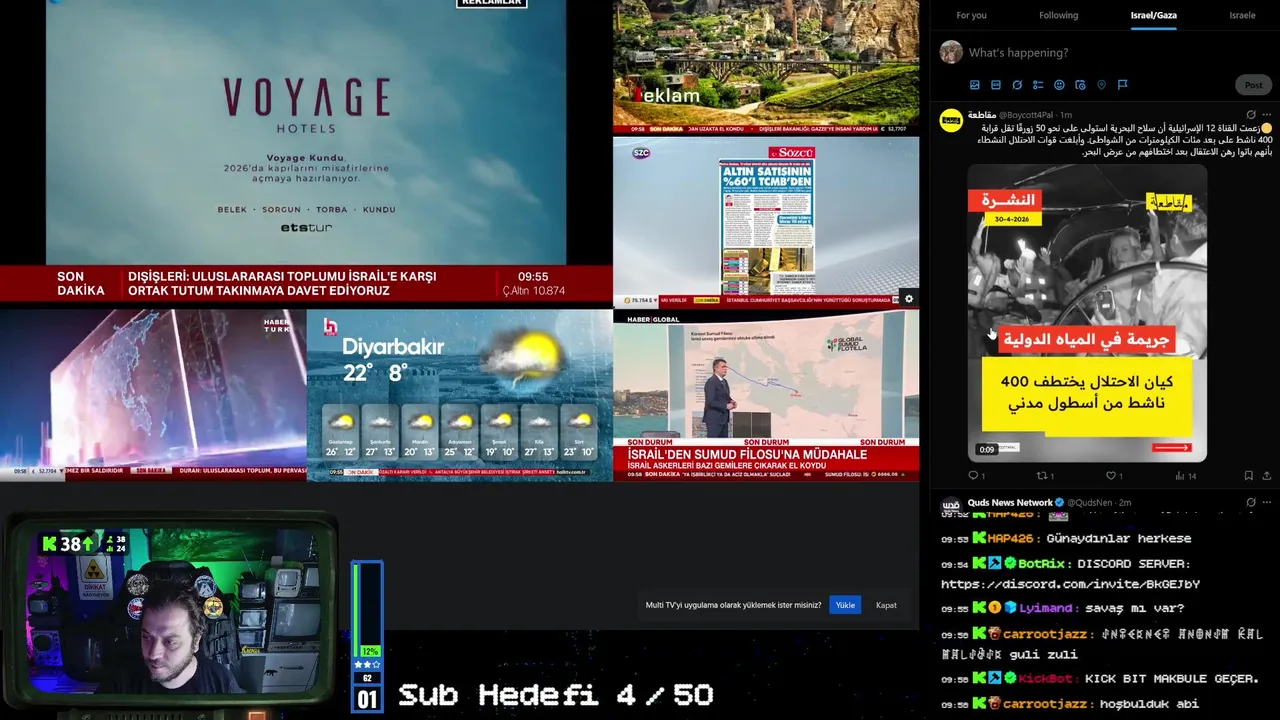Like the Boycott4Pal tweet
Viewport: 1280px width, 720px height.
pyautogui.click(x=1110, y=476)
